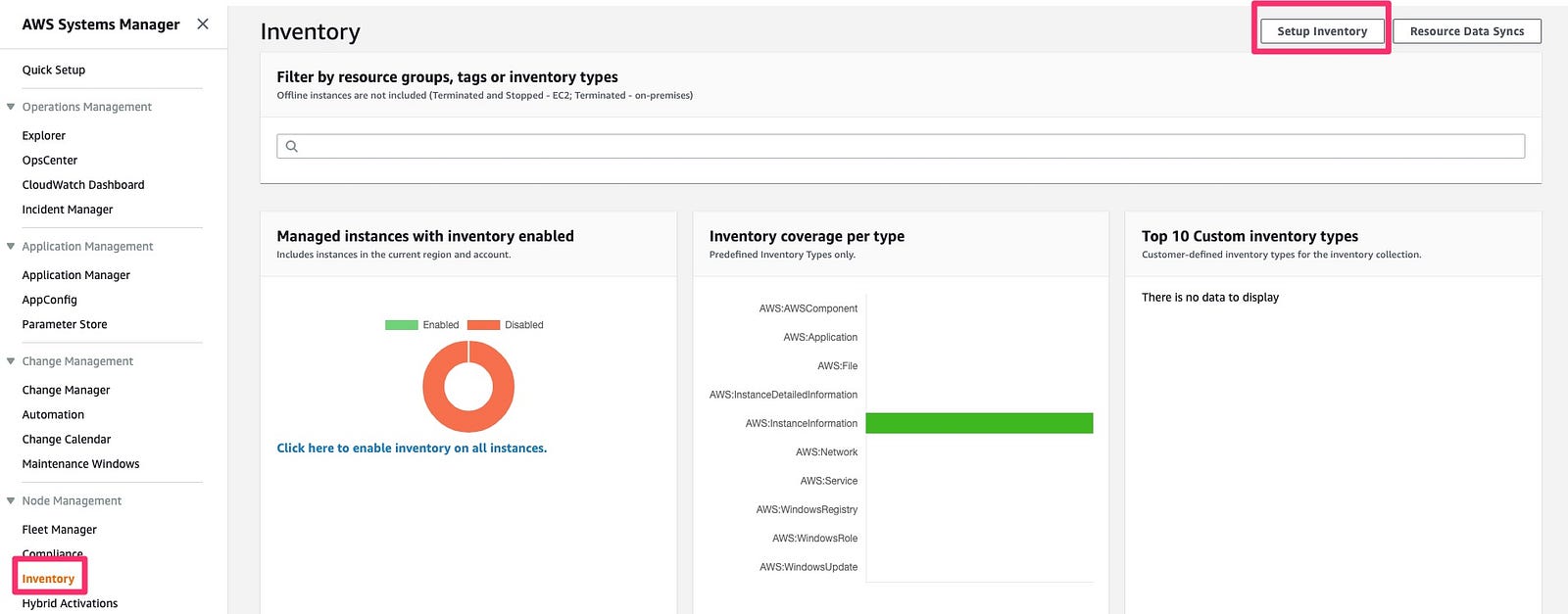
Task: Click the AWS:Network chart label
Action: pos(826,452)
